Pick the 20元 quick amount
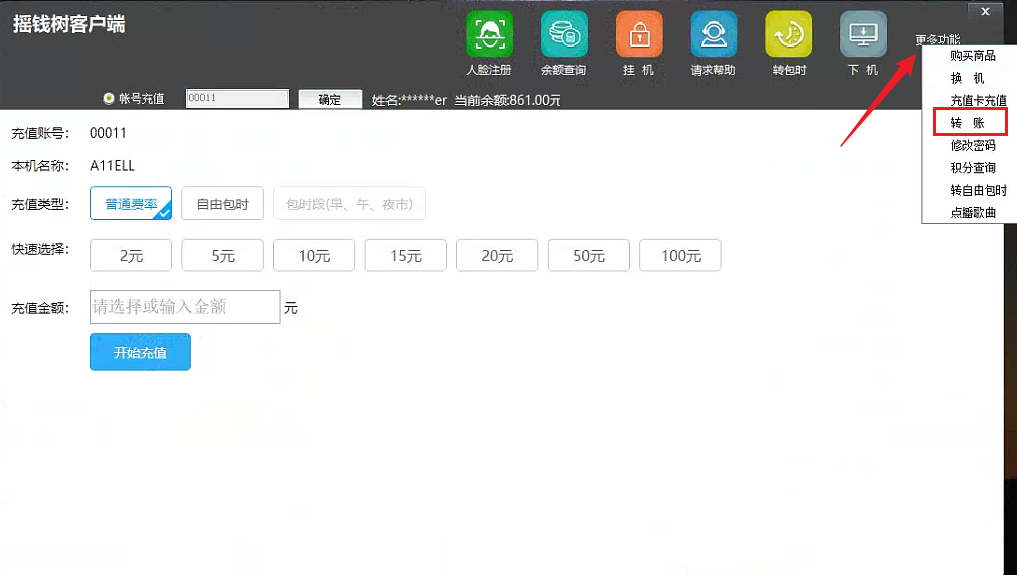Viewport: 1017px width, 575px height. tap(497, 255)
